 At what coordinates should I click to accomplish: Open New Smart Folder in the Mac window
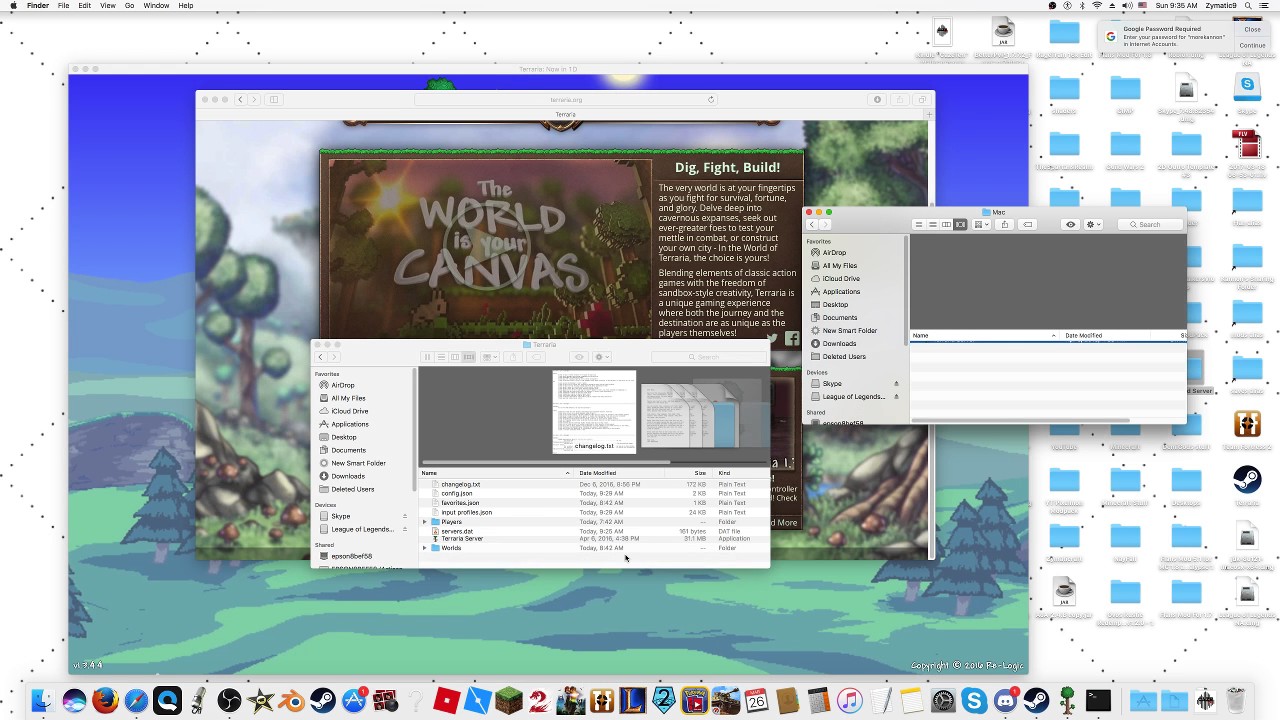[x=849, y=331]
